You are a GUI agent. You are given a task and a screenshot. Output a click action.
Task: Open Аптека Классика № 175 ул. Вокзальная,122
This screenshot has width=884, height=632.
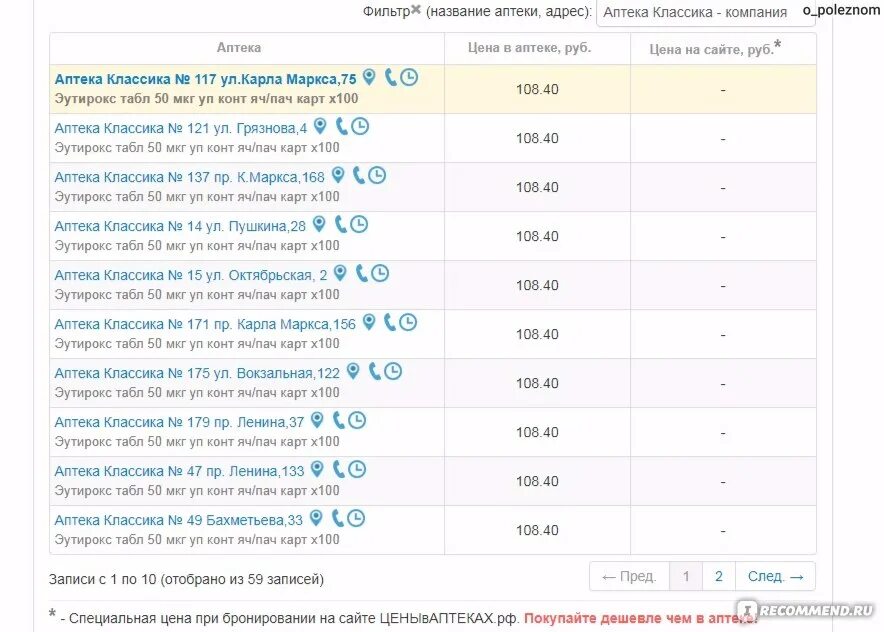point(197,373)
